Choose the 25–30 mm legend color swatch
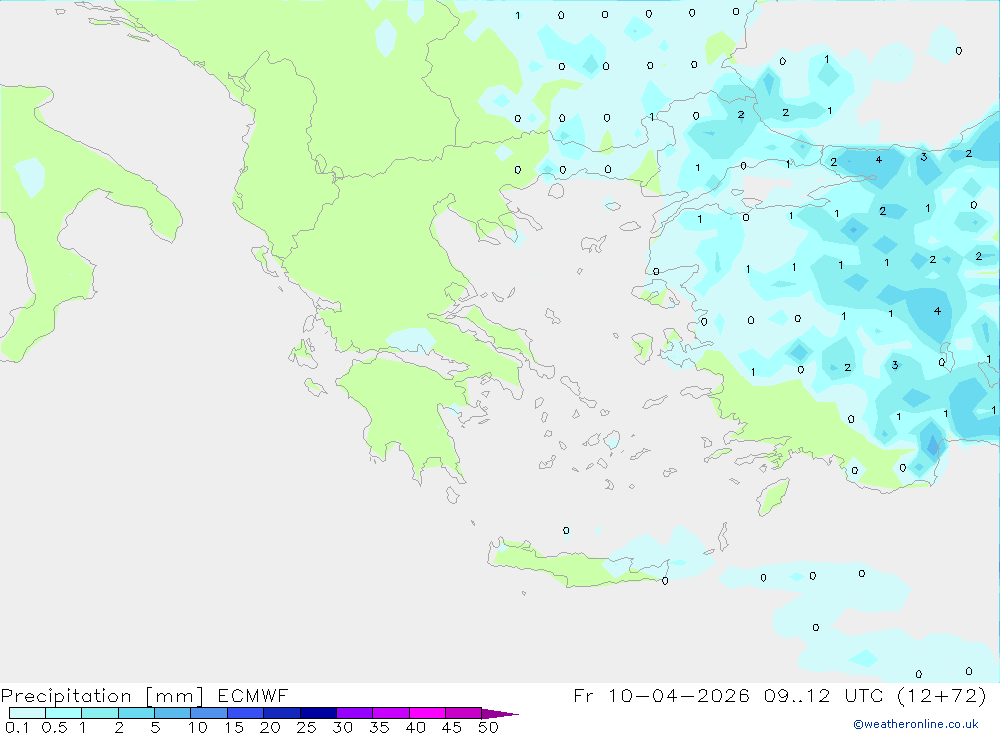1000x733 pixels. click(318, 713)
